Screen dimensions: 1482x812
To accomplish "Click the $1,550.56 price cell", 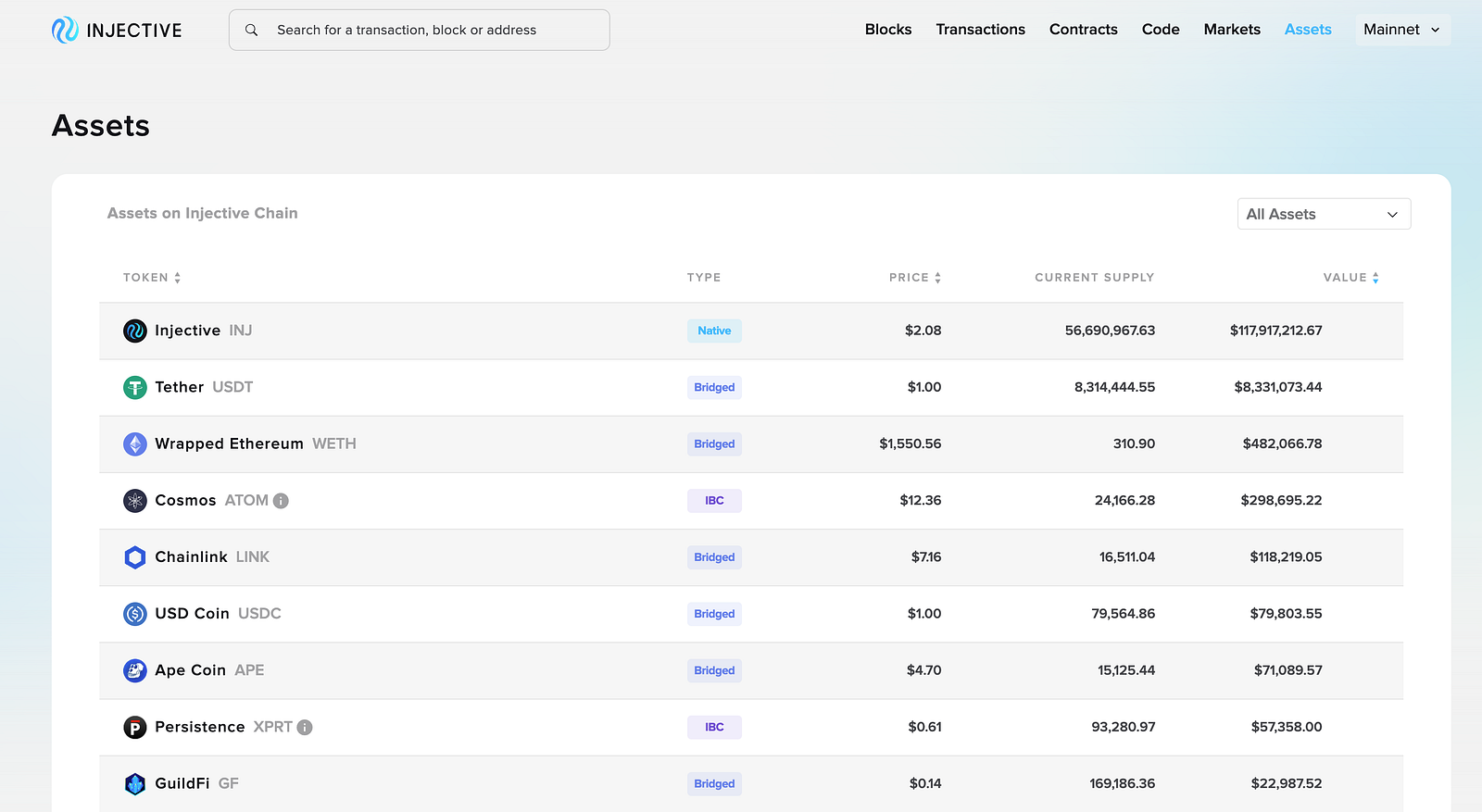I will (911, 444).
